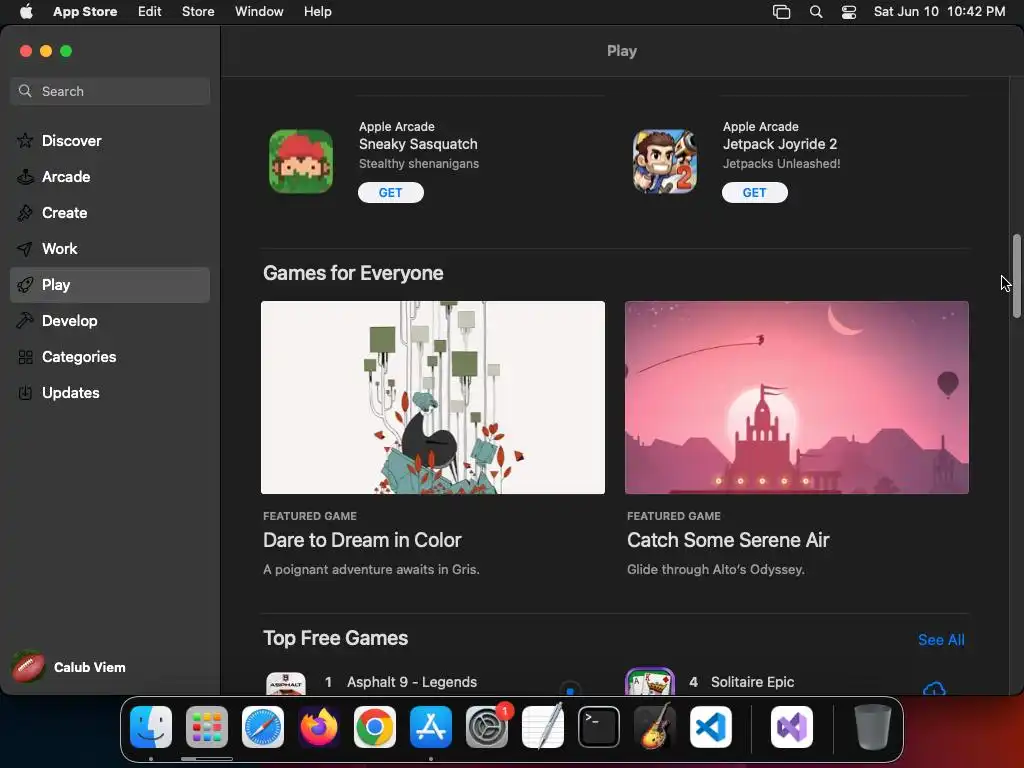The width and height of the screenshot is (1024, 768).
Task: Launch Firefox from the dock
Action: tap(319, 727)
